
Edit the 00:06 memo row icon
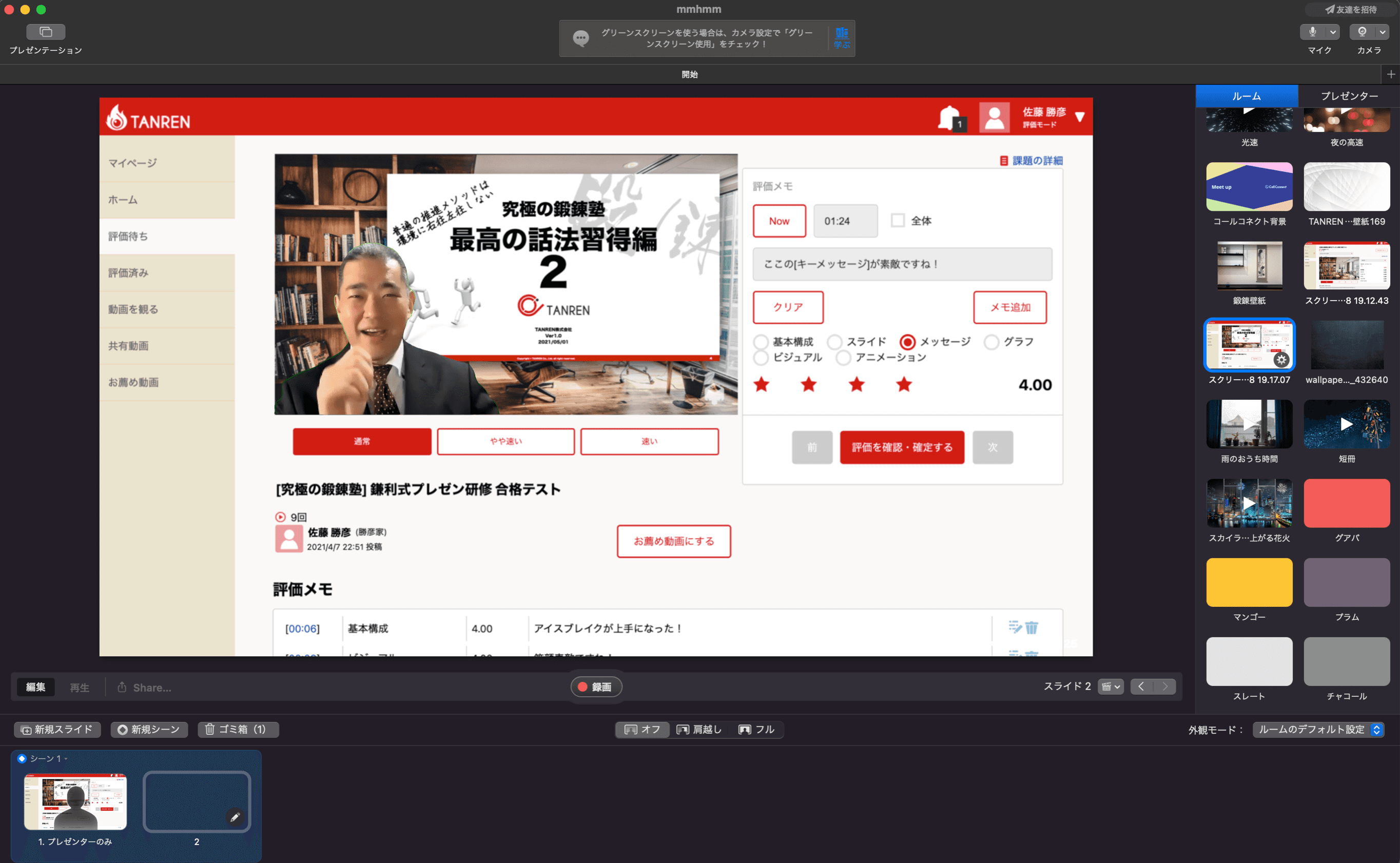(x=1015, y=627)
